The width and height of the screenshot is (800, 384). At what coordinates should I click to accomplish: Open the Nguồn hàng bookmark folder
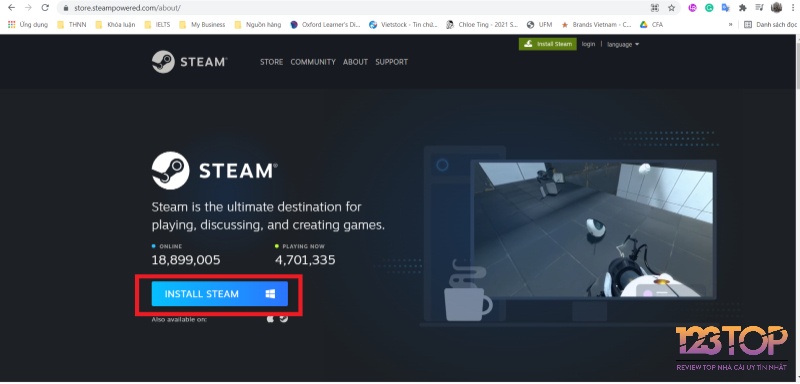click(x=258, y=24)
